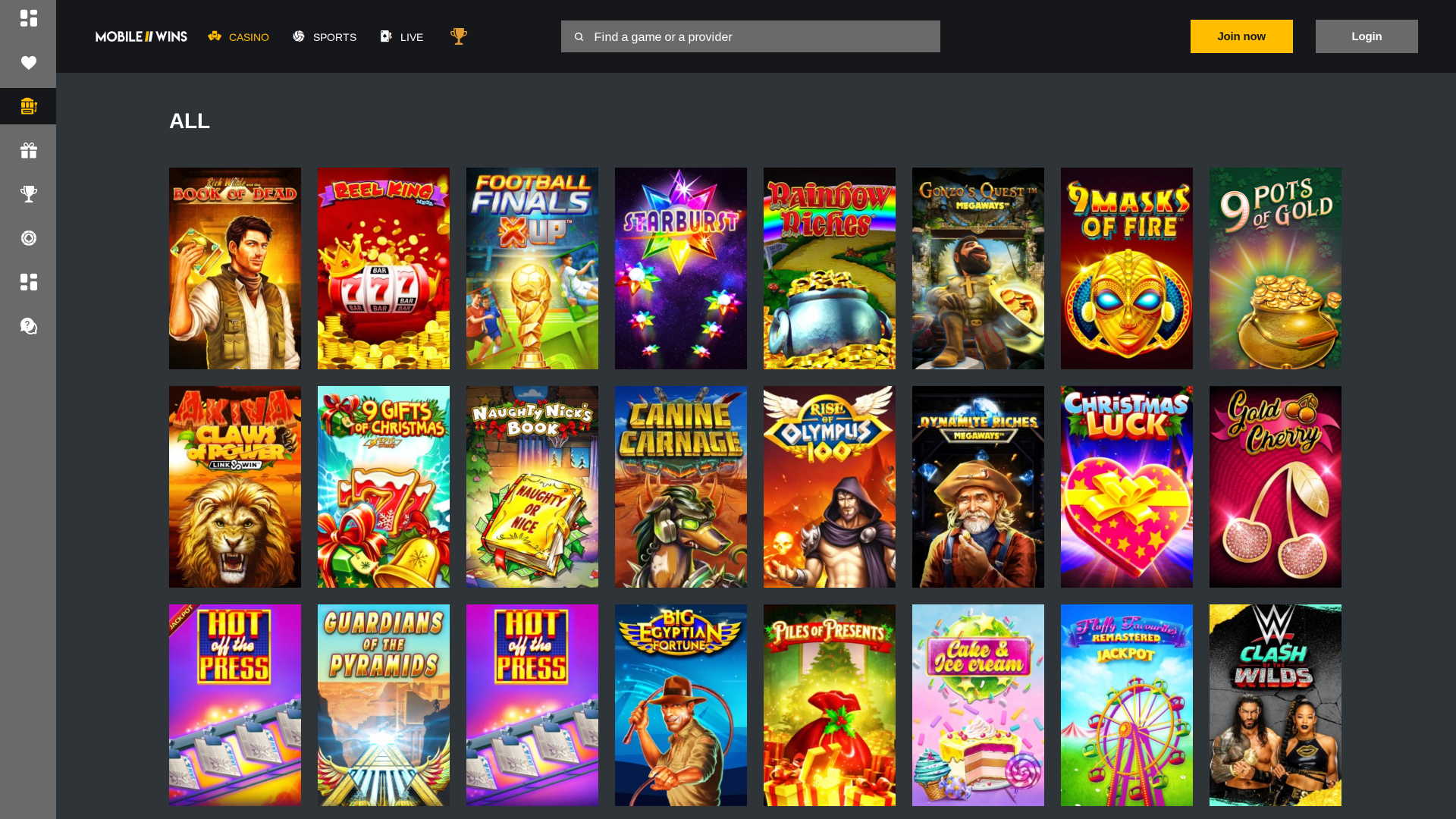
Task: Launch the Book of Dead game
Action: pos(234,268)
